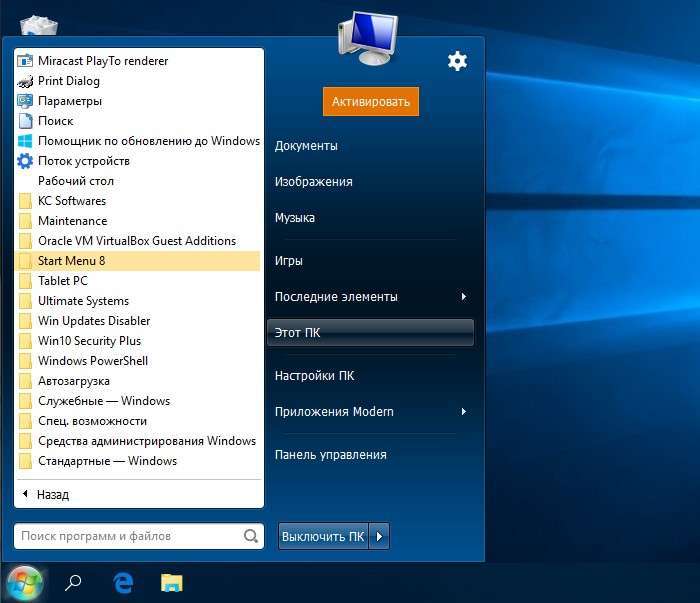
Task: Open the Oracle VM VirtualBox Guest Additions folder
Action: 138,241
